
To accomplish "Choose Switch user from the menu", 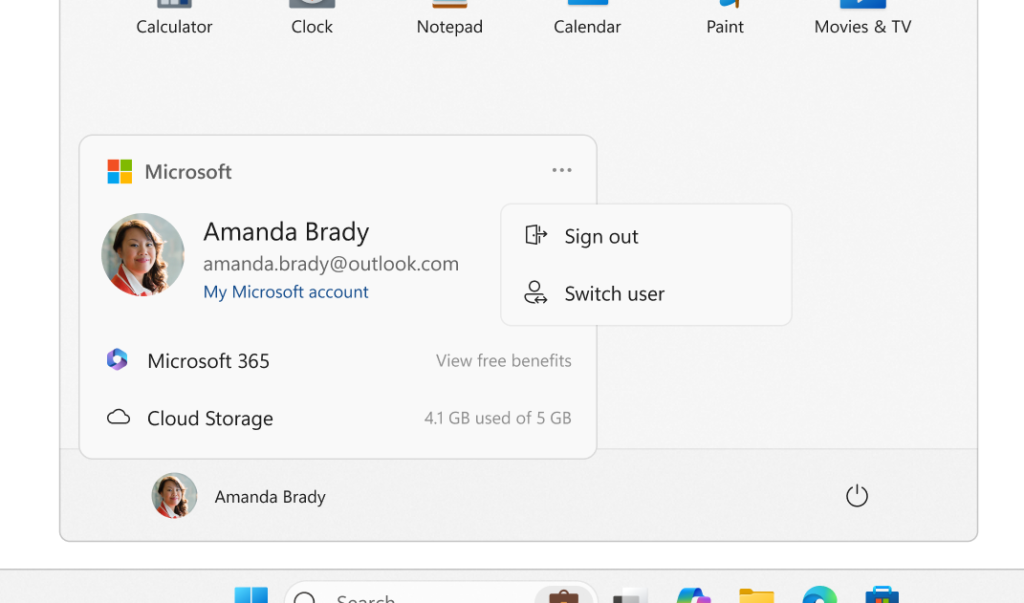I will [x=613, y=294].
